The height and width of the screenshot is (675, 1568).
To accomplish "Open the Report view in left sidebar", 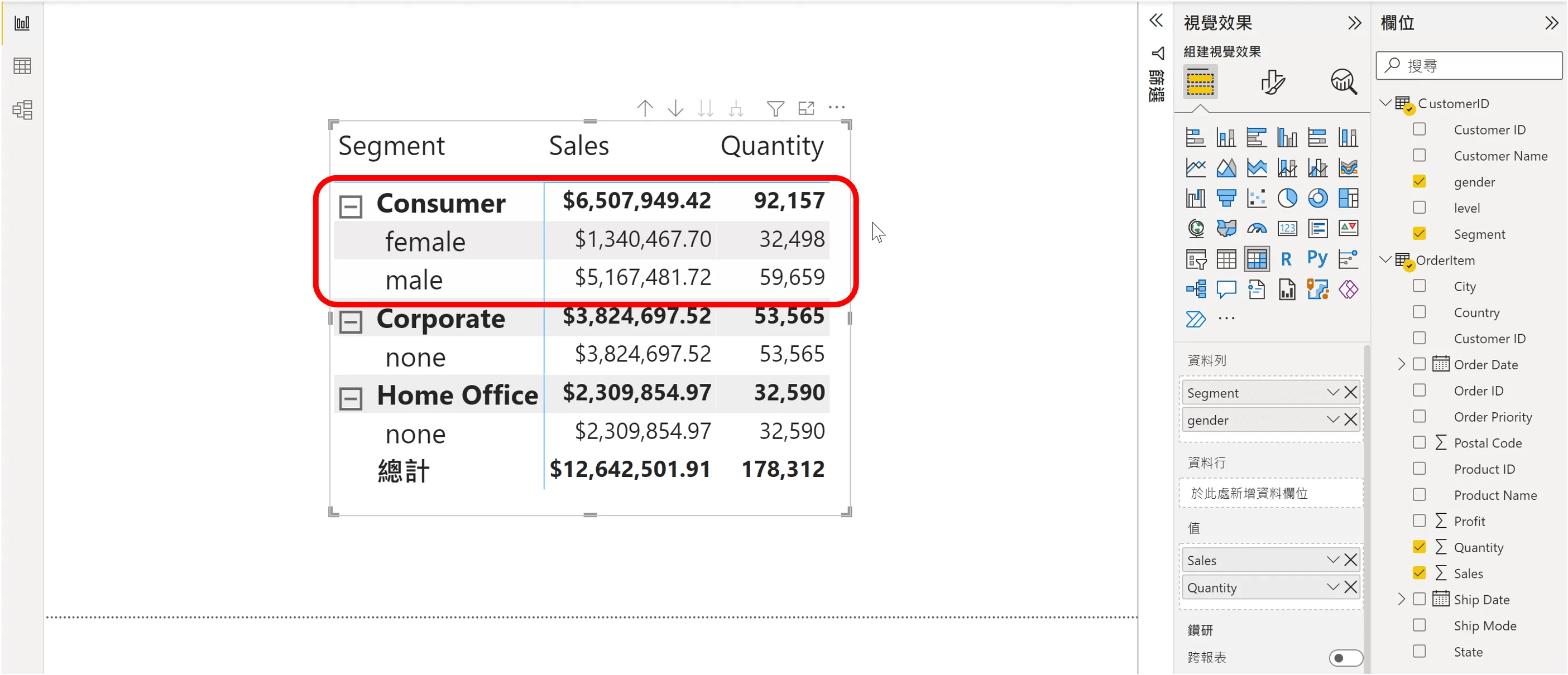I will (22, 24).
